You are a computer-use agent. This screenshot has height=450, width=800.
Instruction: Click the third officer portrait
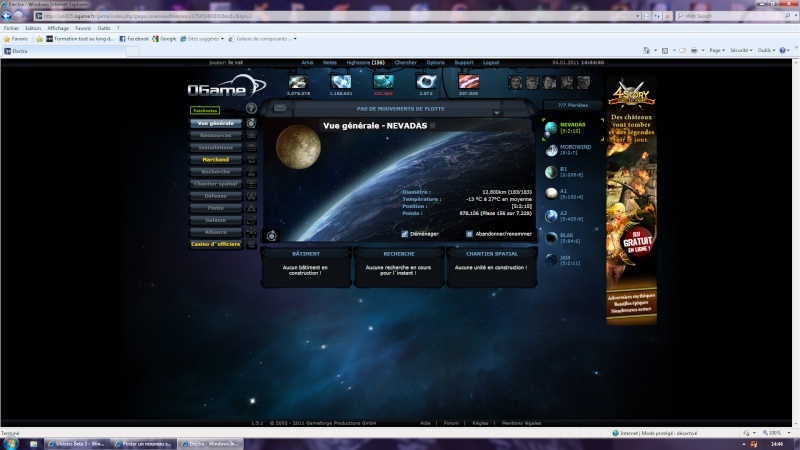[549, 82]
